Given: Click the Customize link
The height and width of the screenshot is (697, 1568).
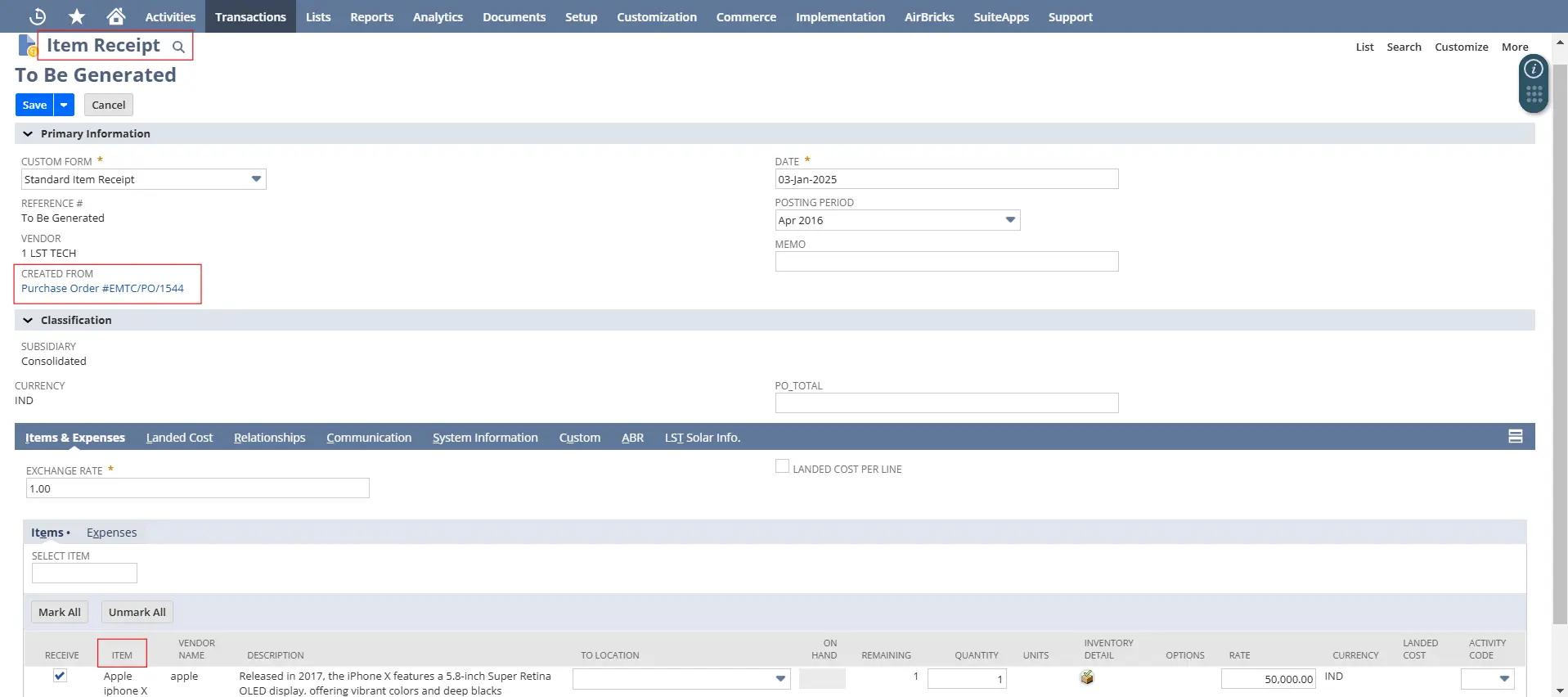Looking at the screenshot, I should click(1461, 47).
